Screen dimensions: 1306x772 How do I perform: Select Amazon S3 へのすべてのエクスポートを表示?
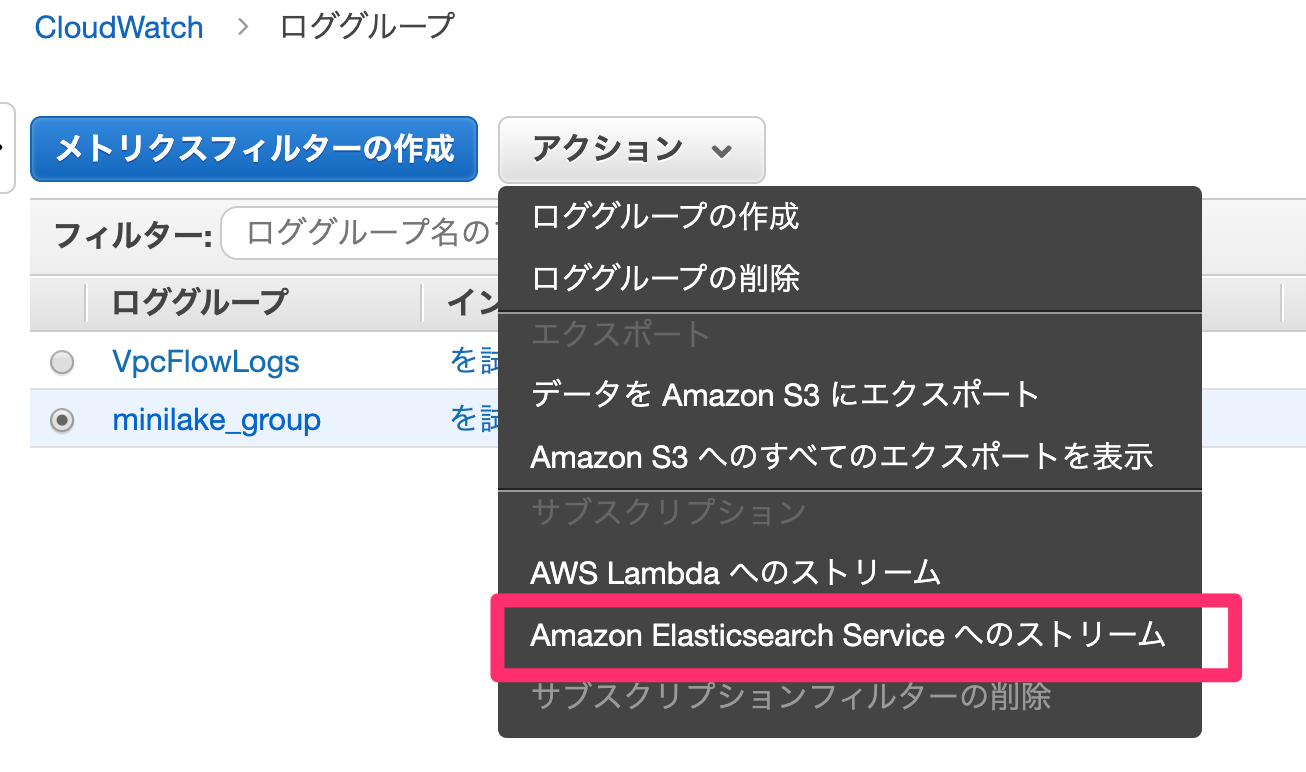pyautogui.click(x=842, y=456)
